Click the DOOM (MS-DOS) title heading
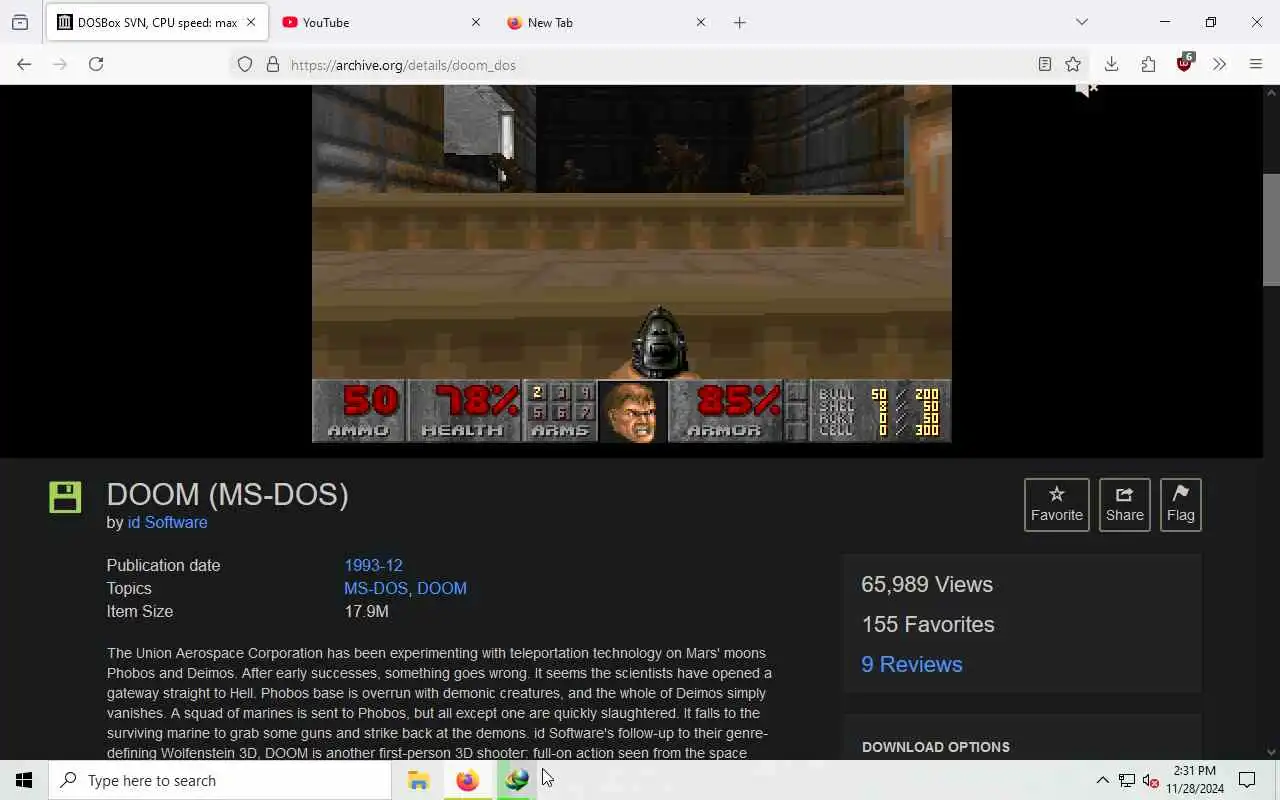 pos(227,494)
